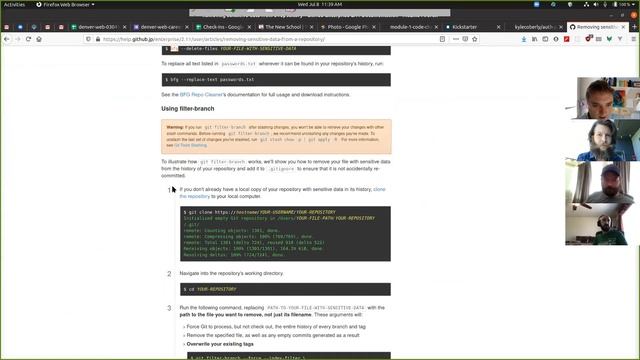Click 'Overwrite your existing tags' bullet

pyautogui.click(x=220, y=344)
